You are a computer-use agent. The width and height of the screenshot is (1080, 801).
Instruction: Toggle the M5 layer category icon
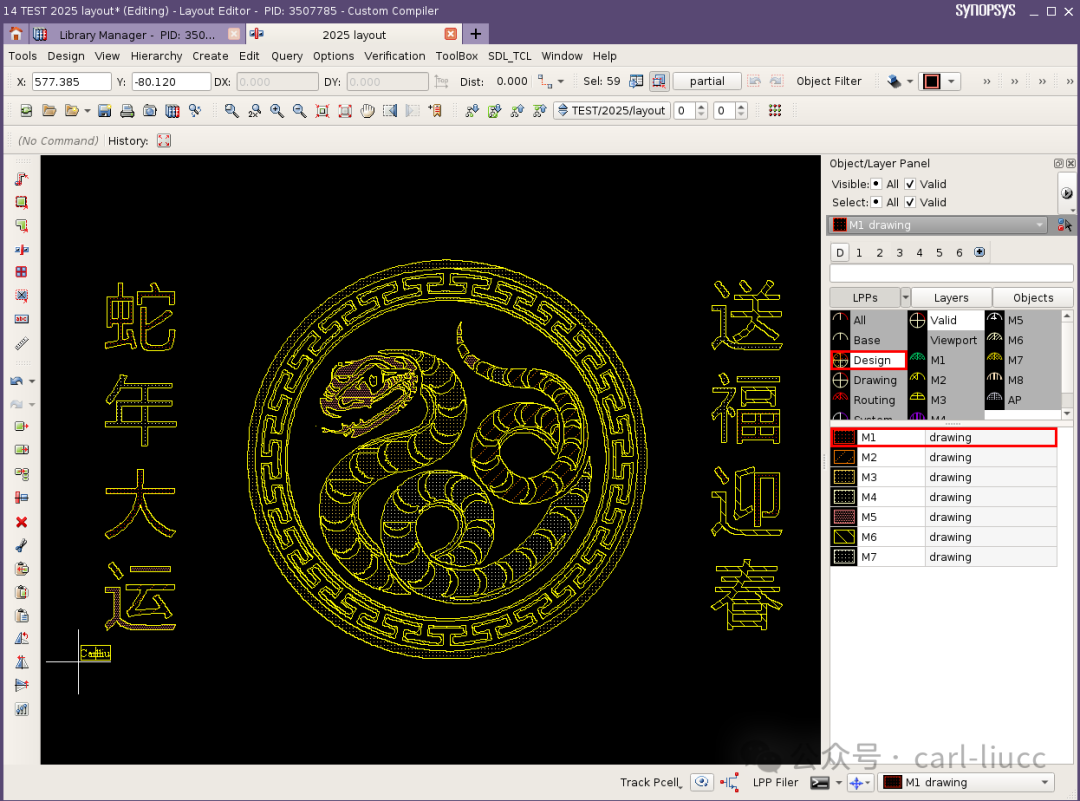994,320
